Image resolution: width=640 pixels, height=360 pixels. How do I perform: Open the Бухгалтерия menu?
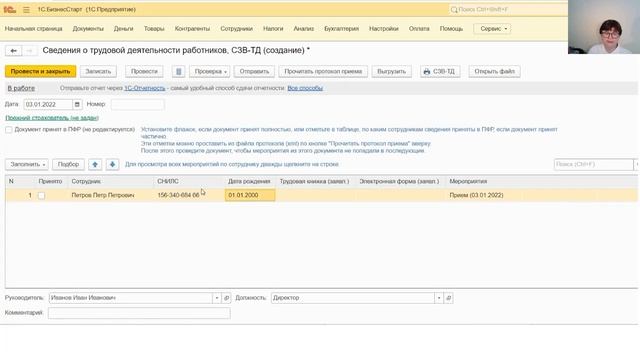point(342,29)
